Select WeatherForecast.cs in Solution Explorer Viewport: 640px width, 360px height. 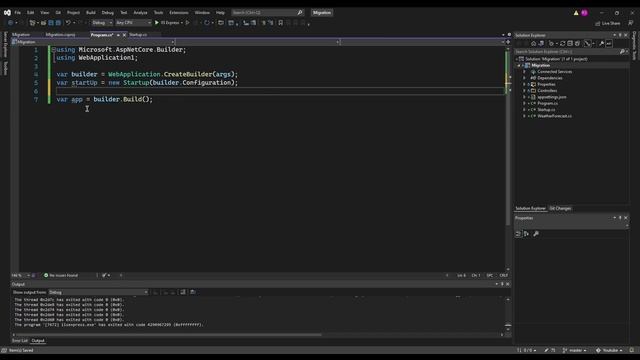554,116
